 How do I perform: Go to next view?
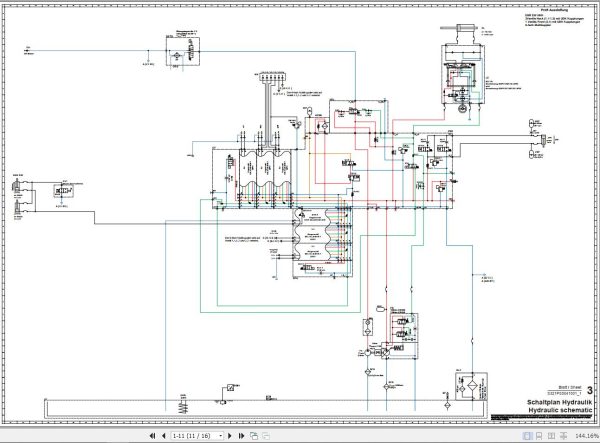pyautogui.click(x=266, y=436)
